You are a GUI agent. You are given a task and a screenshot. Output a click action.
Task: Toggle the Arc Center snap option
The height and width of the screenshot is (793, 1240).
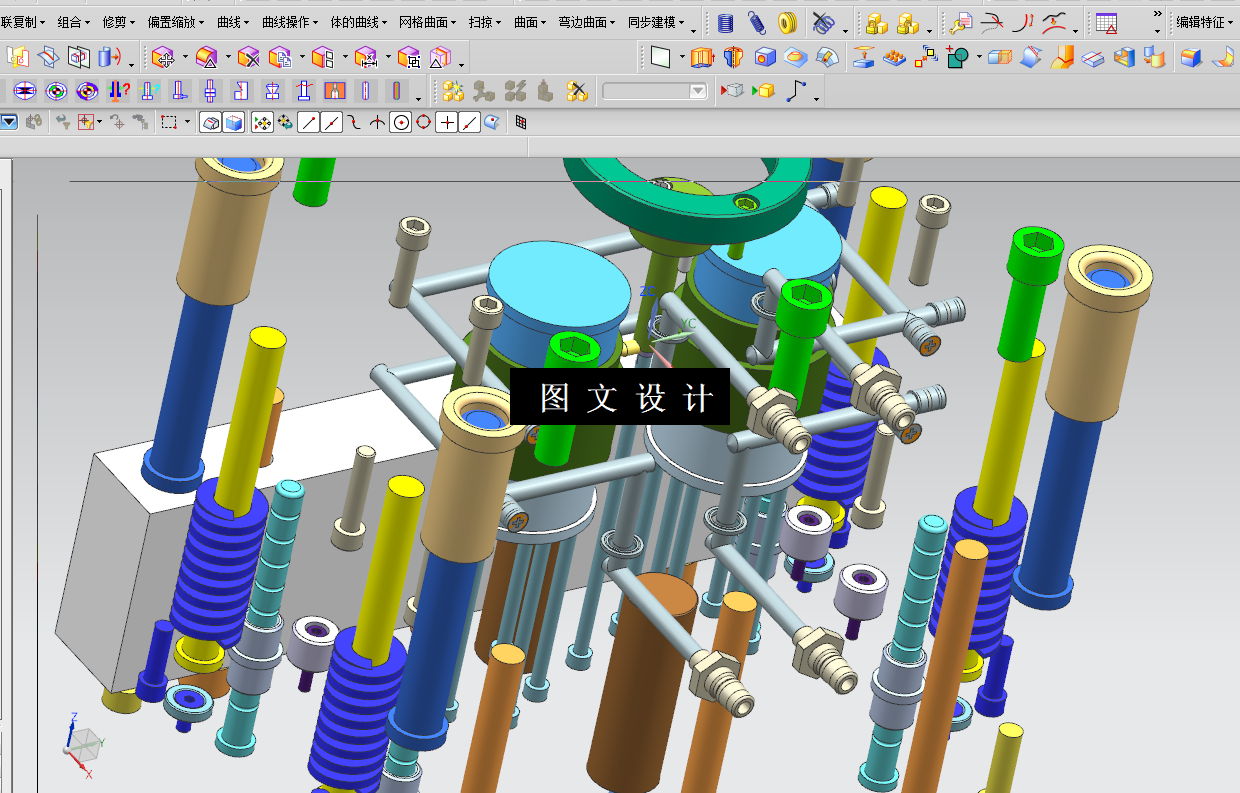click(x=401, y=123)
